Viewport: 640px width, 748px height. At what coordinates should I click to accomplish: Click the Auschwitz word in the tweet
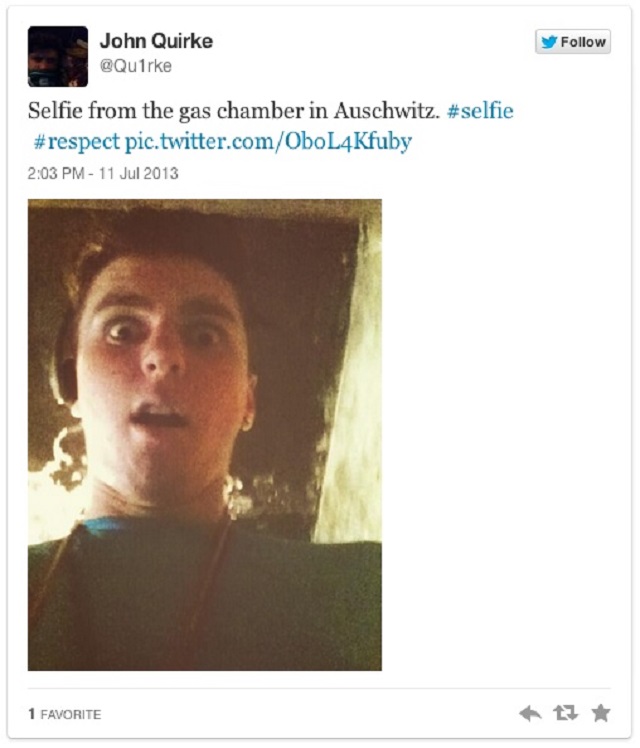pyautogui.click(x=386, y=111)
